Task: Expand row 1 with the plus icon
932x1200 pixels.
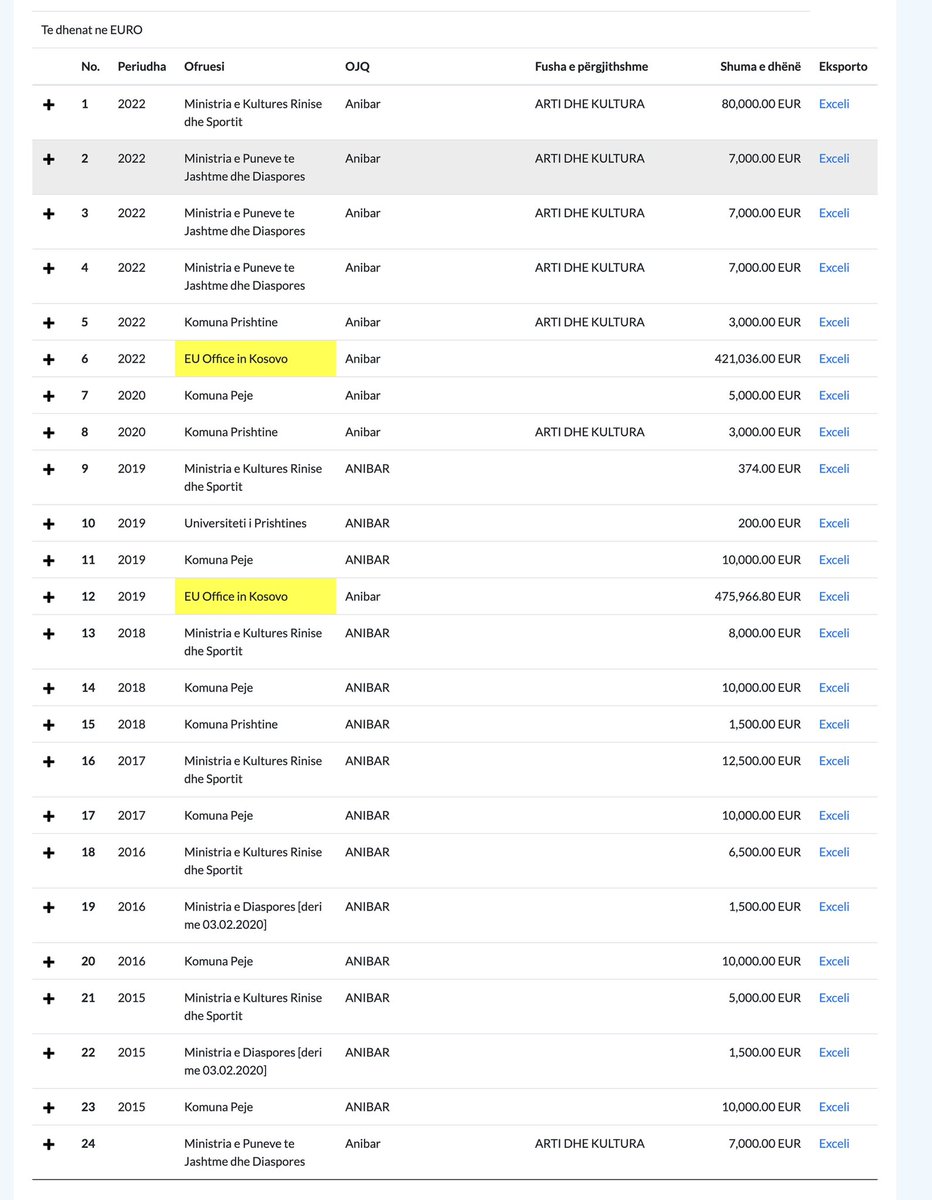Action: point(49,105)
